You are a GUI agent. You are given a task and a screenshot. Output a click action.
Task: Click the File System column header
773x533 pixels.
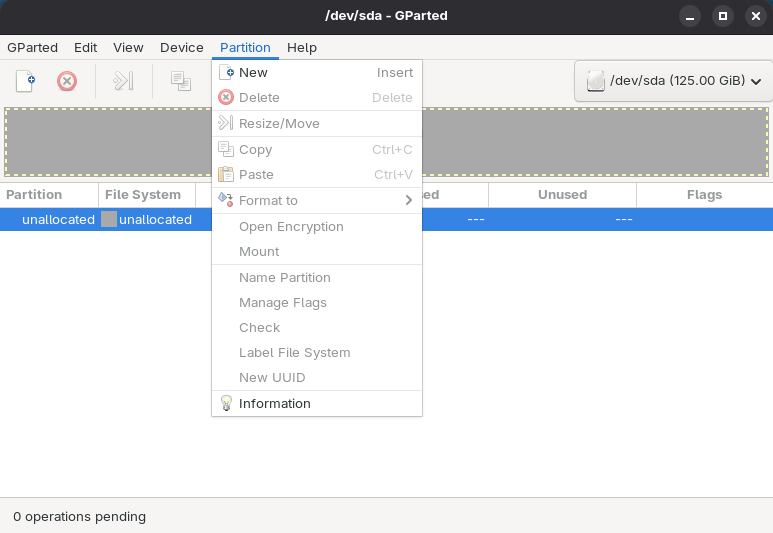[x=143, y=195]
